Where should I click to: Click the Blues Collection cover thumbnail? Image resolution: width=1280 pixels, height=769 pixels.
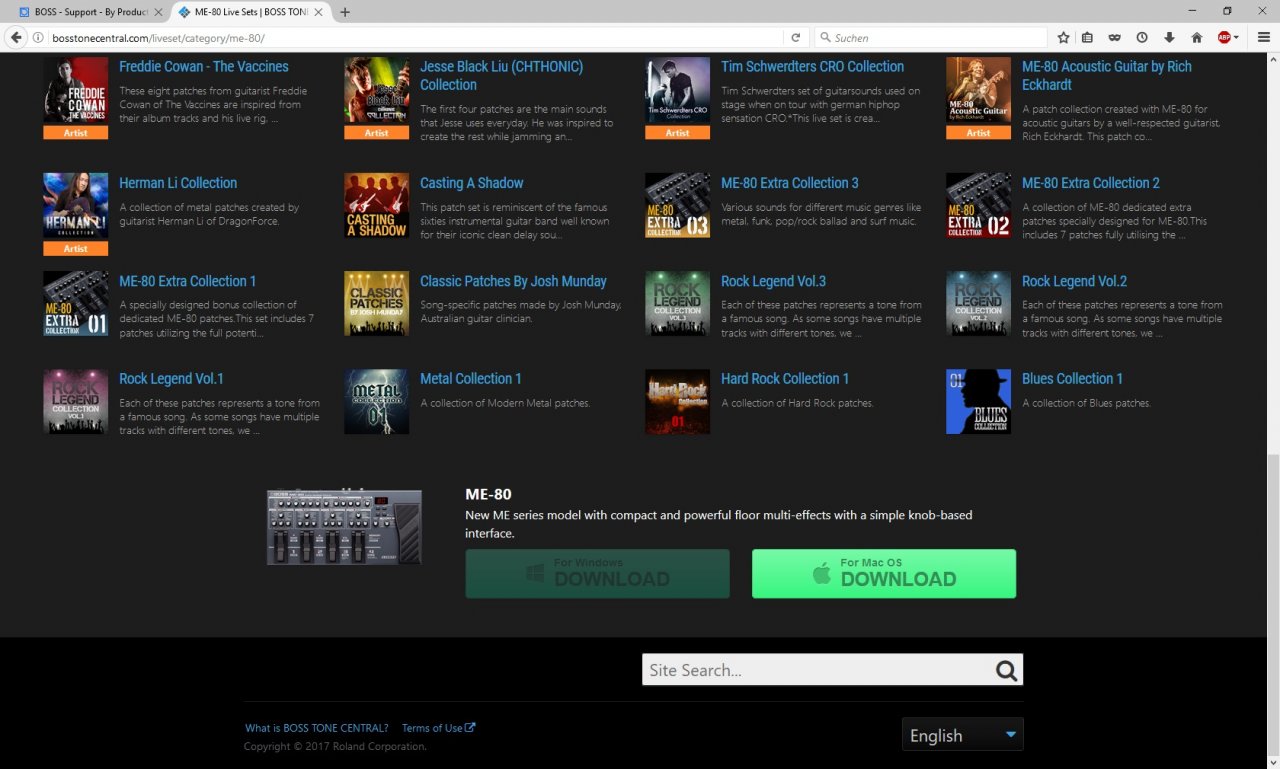[x=978, y=401]
